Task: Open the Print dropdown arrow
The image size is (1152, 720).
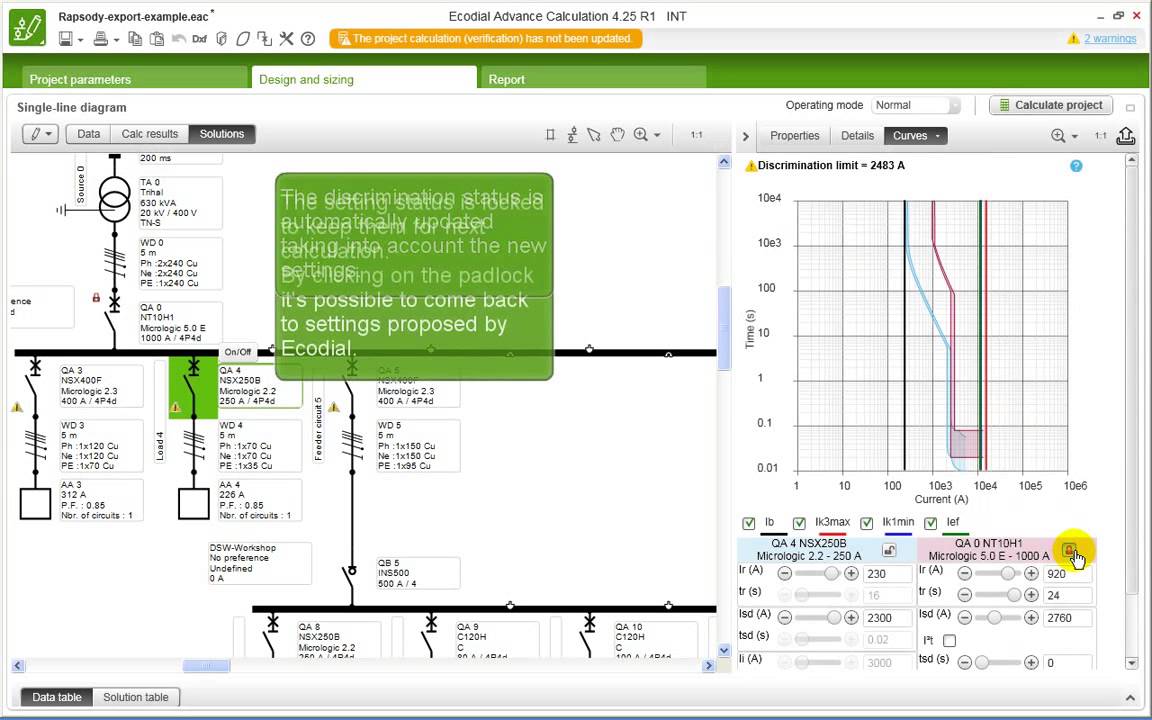Action: [116, 40]
